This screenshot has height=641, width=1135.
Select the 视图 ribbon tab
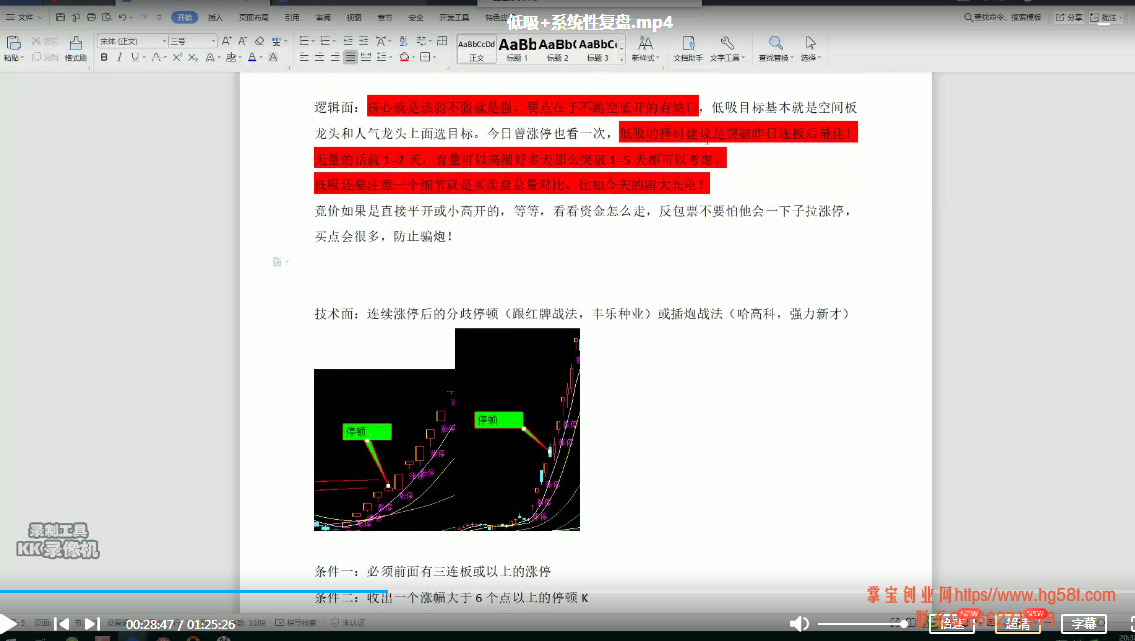tap(354, 17)
